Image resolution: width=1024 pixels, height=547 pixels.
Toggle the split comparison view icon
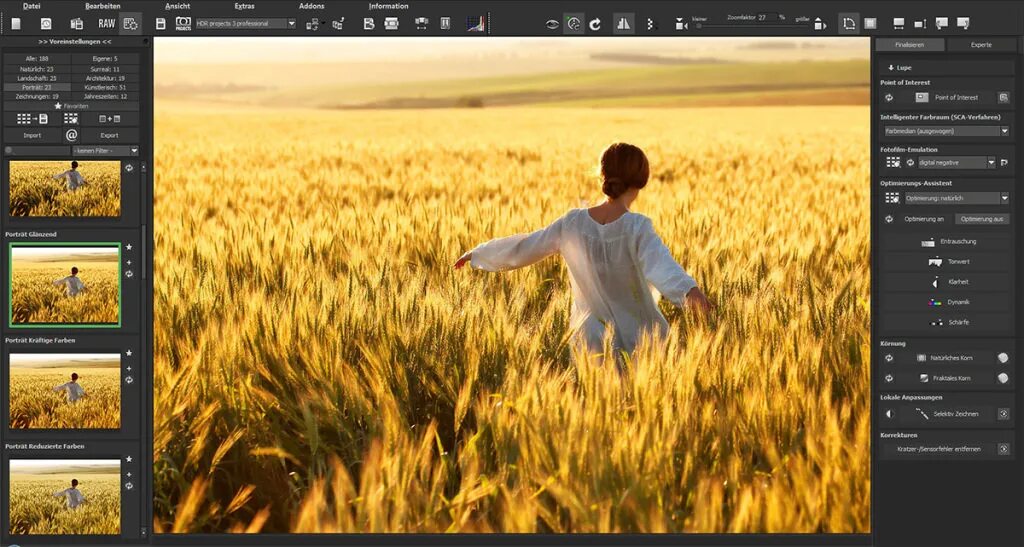624,24
